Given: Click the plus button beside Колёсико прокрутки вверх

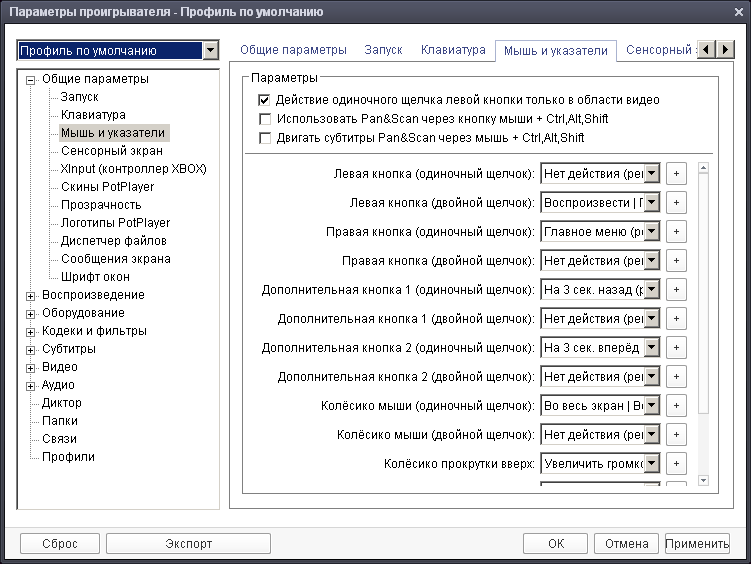Looking at the screenshot, I should point(676,464).
